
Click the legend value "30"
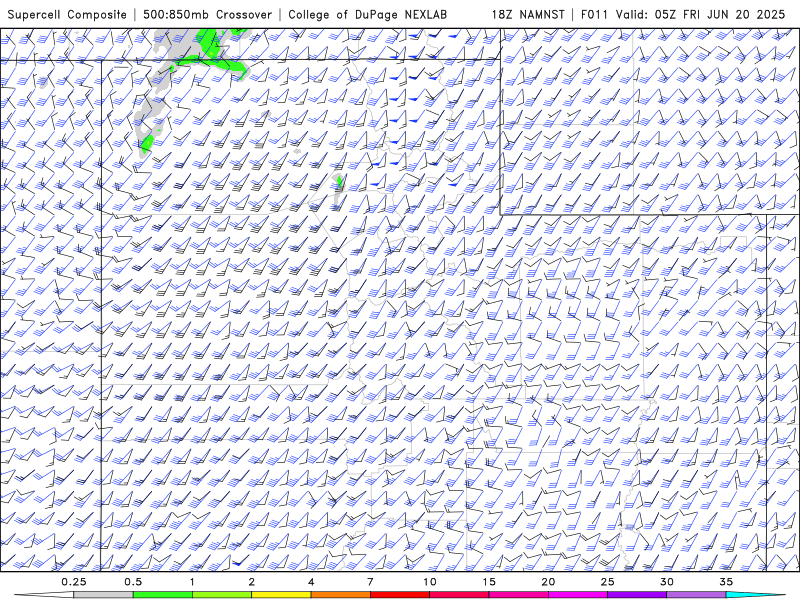[x=666, y=582]
